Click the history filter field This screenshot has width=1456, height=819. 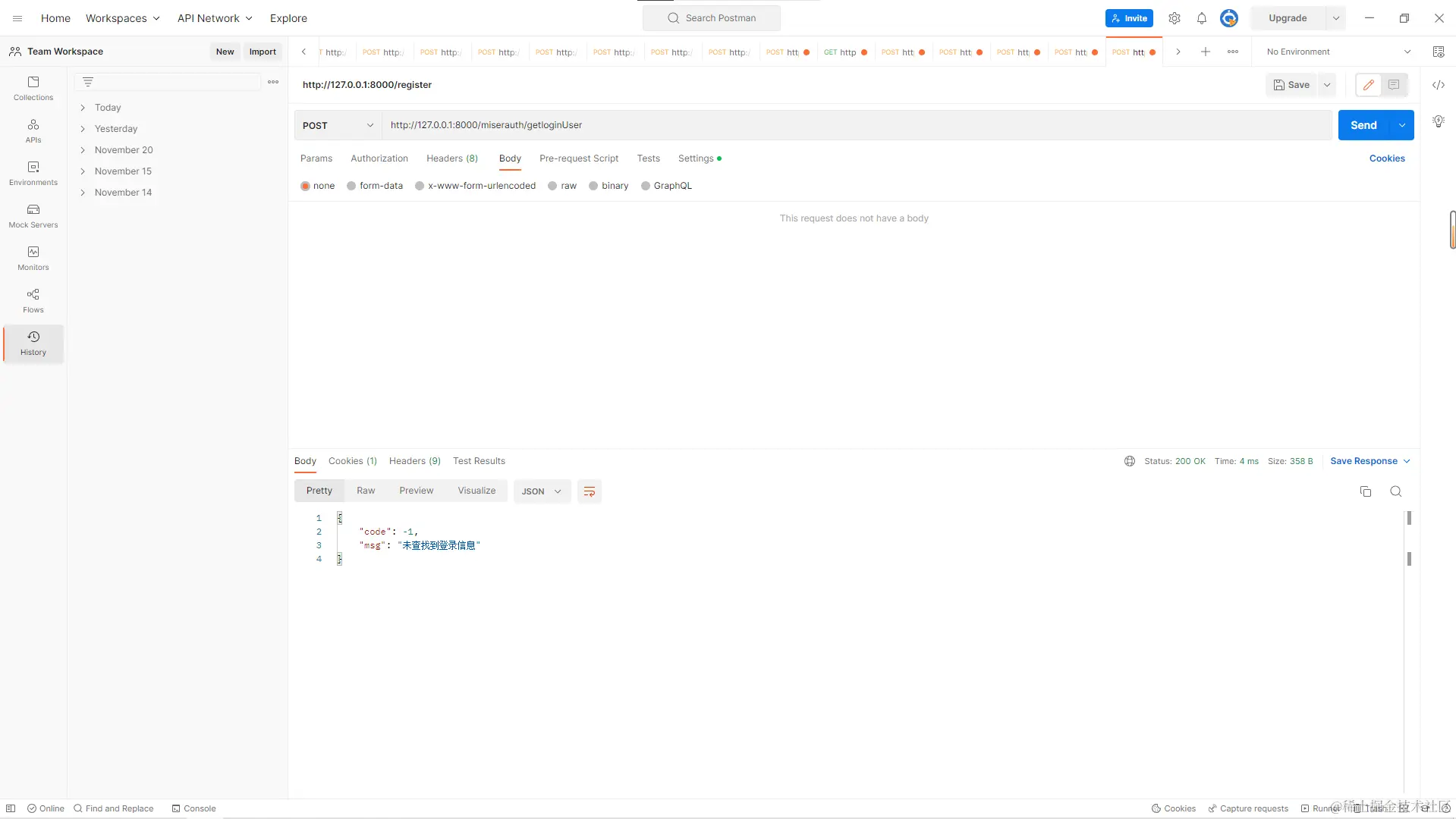(168, 82)
